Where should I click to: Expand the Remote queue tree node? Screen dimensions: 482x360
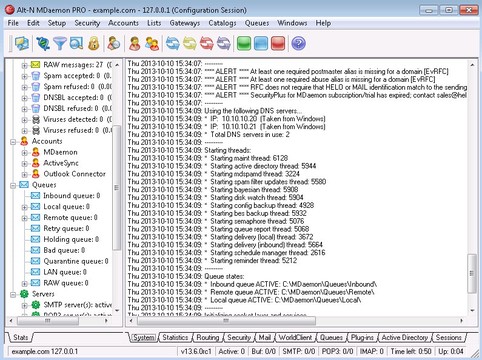(x=24, y=218)
